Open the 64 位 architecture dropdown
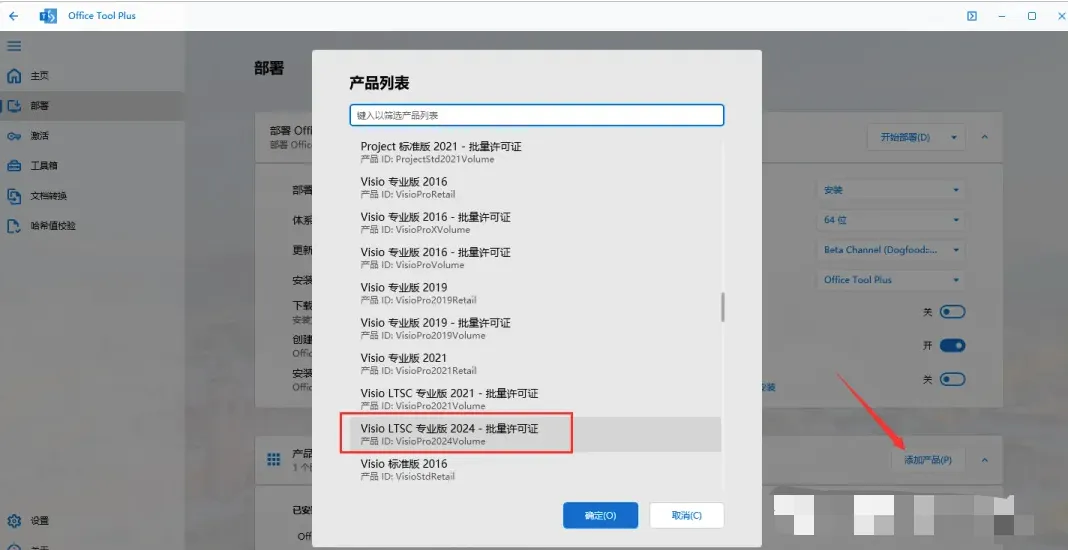This screenshot has width=1068, height=550. coord(891,220)
